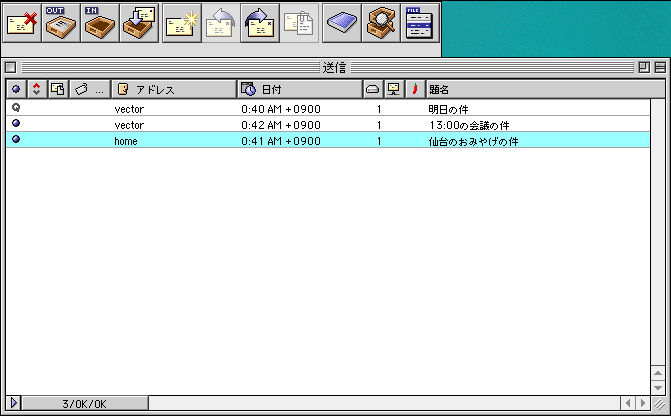The width and height of the screenshot is (671, 416).
Task: Sort by the 日付 column header
Action: 298,89
